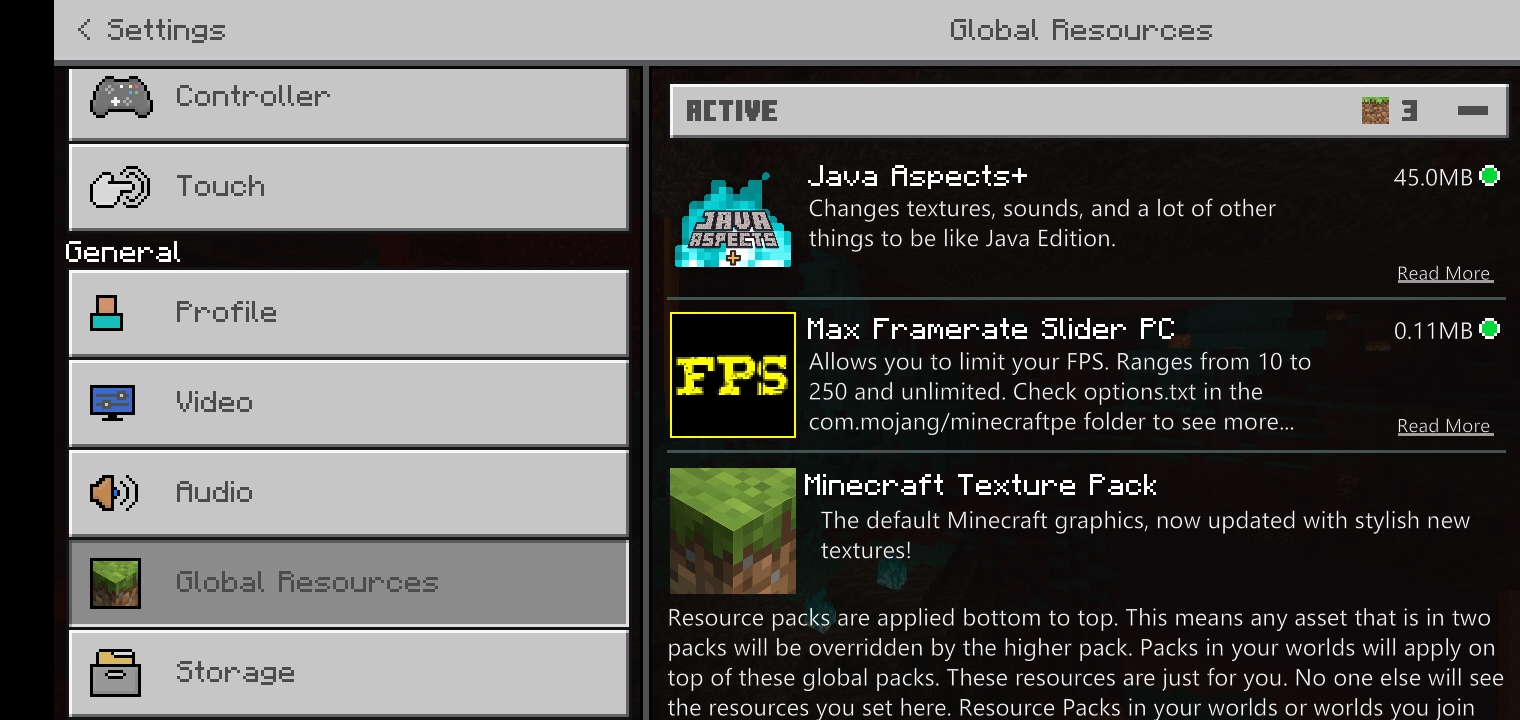Go back to Settings with the arrow

[x=84, y=30]
